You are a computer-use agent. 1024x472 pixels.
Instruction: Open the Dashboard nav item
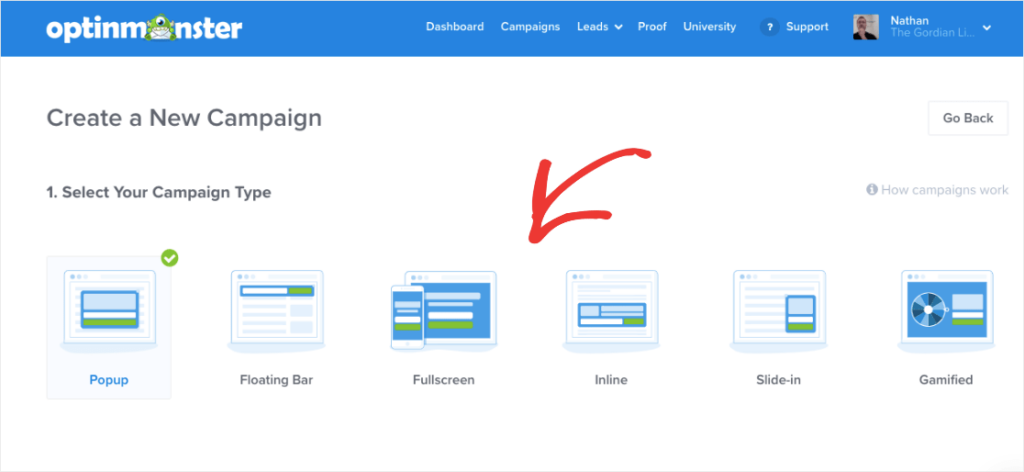455,27
